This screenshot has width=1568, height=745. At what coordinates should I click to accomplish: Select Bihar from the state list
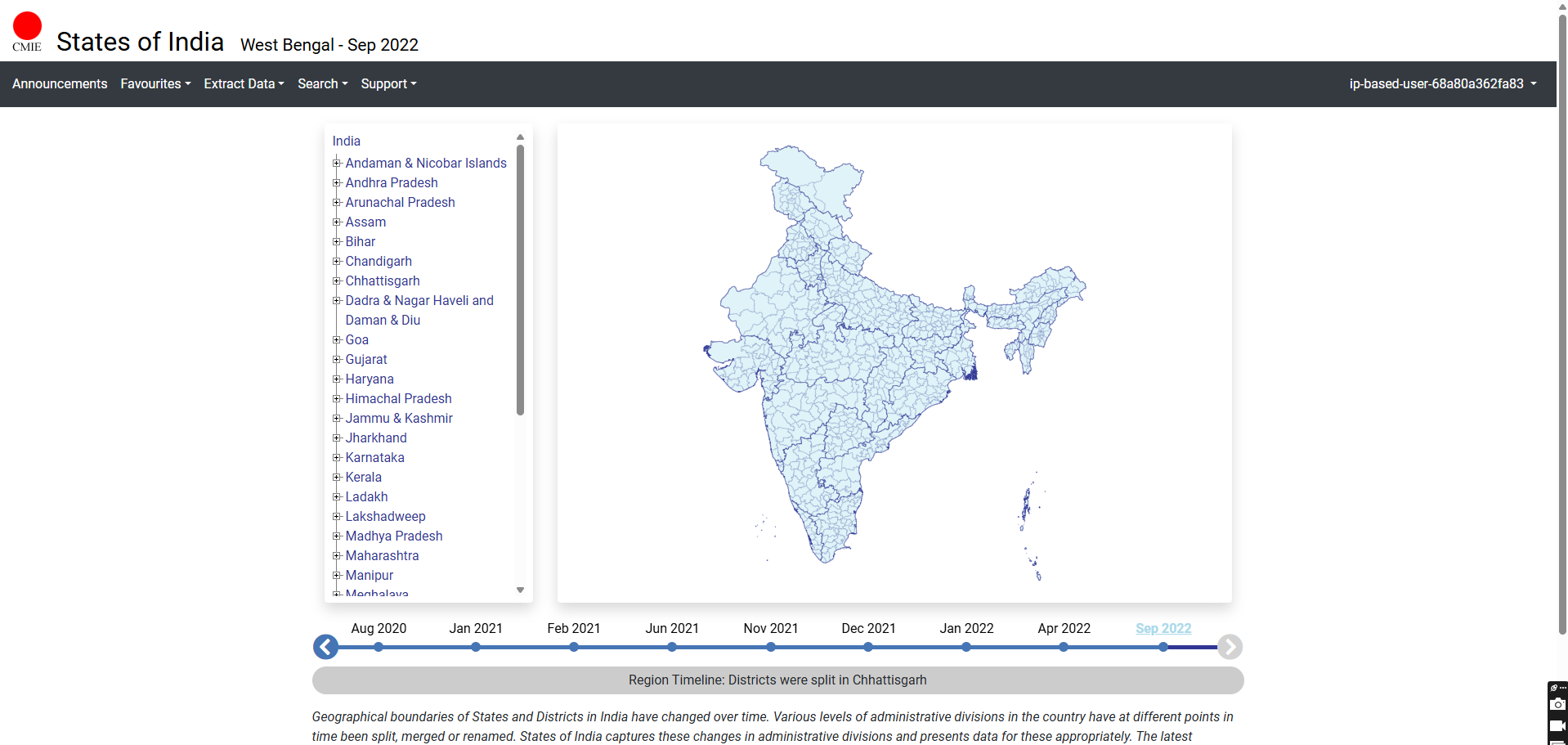point(360,242)
